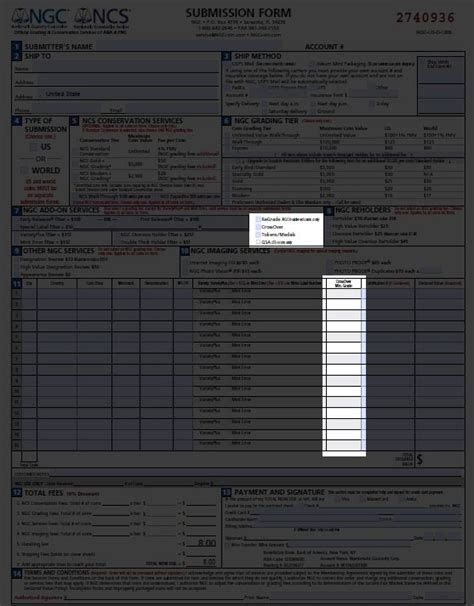474x606 pixels.
Task: Tick the Next day a.m. delivery checkbox
Action: coord(264,104)
